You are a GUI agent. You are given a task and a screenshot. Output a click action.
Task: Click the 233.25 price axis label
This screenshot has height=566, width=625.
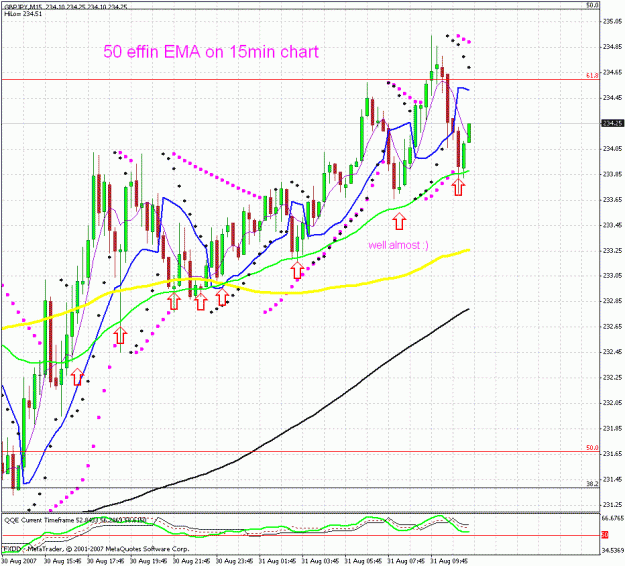click(613, 251)
